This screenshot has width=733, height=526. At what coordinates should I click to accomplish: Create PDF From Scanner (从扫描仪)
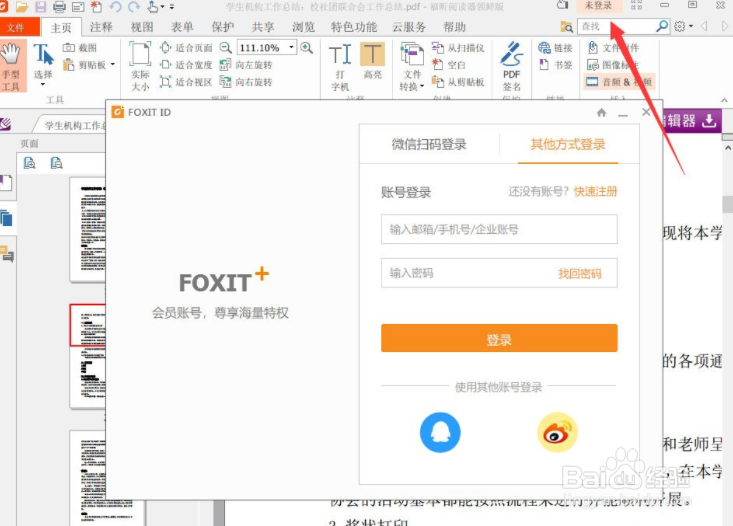458,48
